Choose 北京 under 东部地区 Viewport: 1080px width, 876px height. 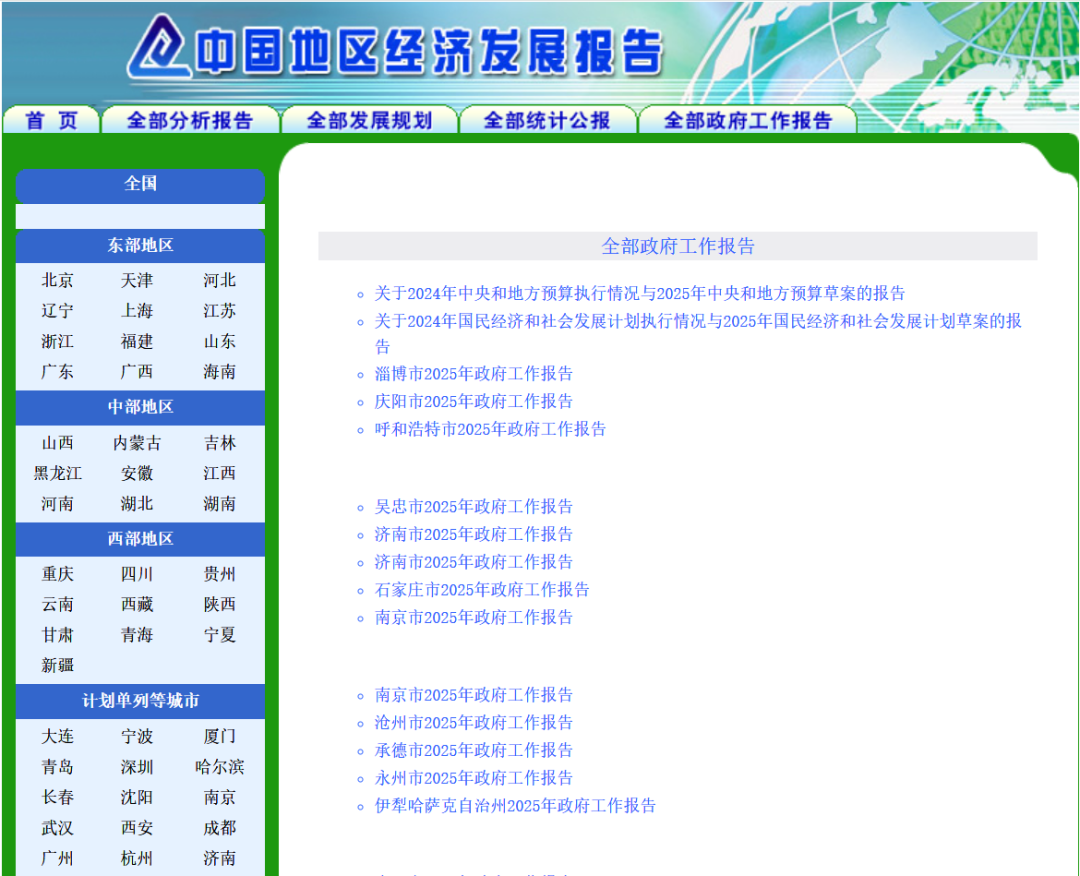click(x=57, y=281)
